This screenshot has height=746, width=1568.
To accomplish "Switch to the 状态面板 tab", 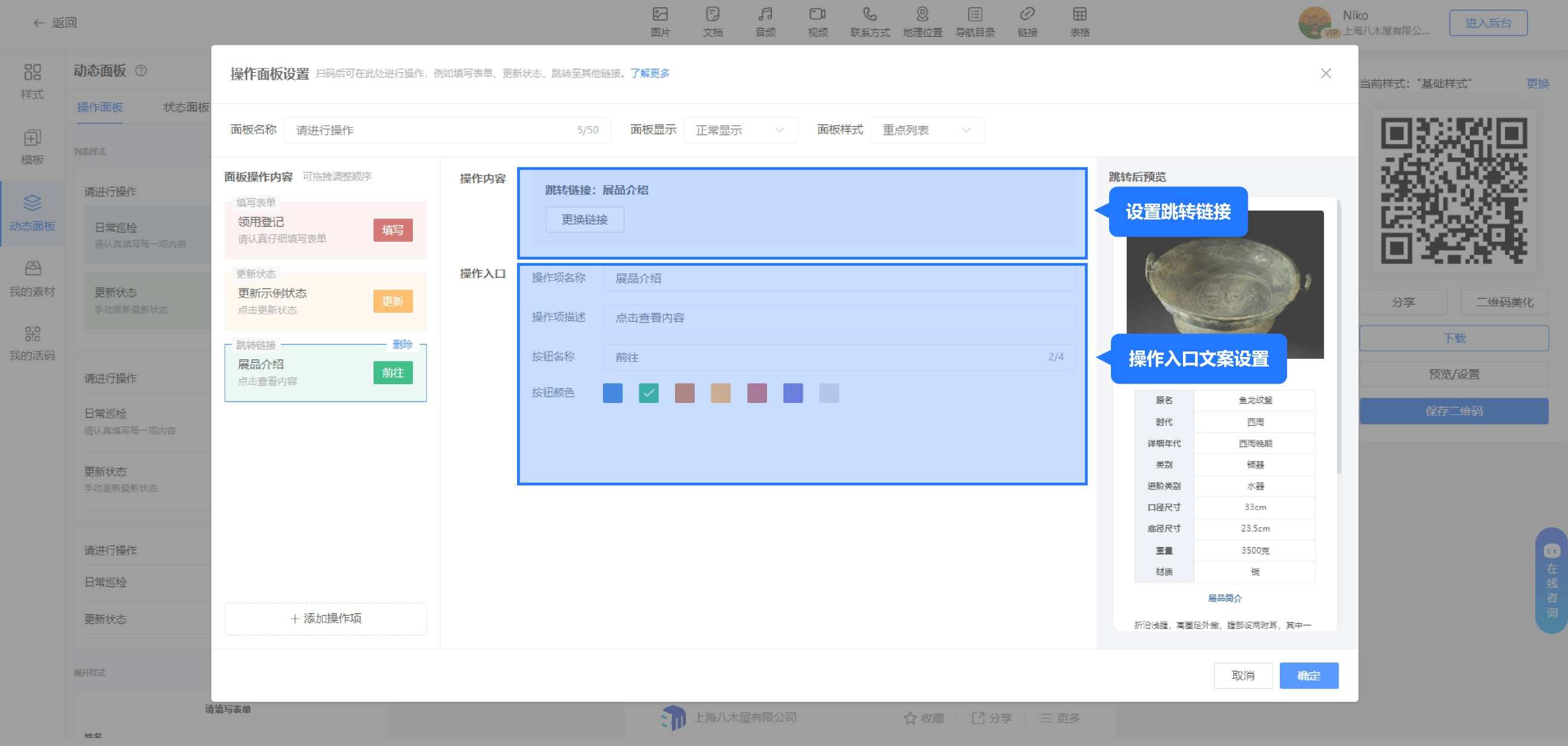I will (x=186, y=108).
